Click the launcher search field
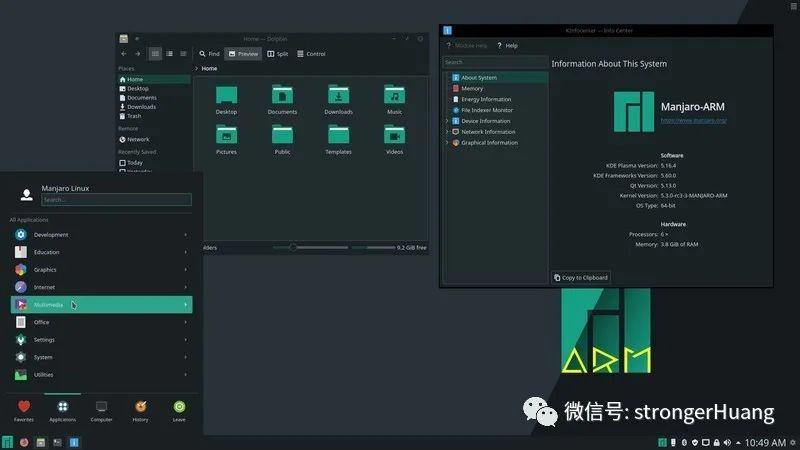Viewport: 800px width, 450px height. pyautogui.click(x=116, y=199)
